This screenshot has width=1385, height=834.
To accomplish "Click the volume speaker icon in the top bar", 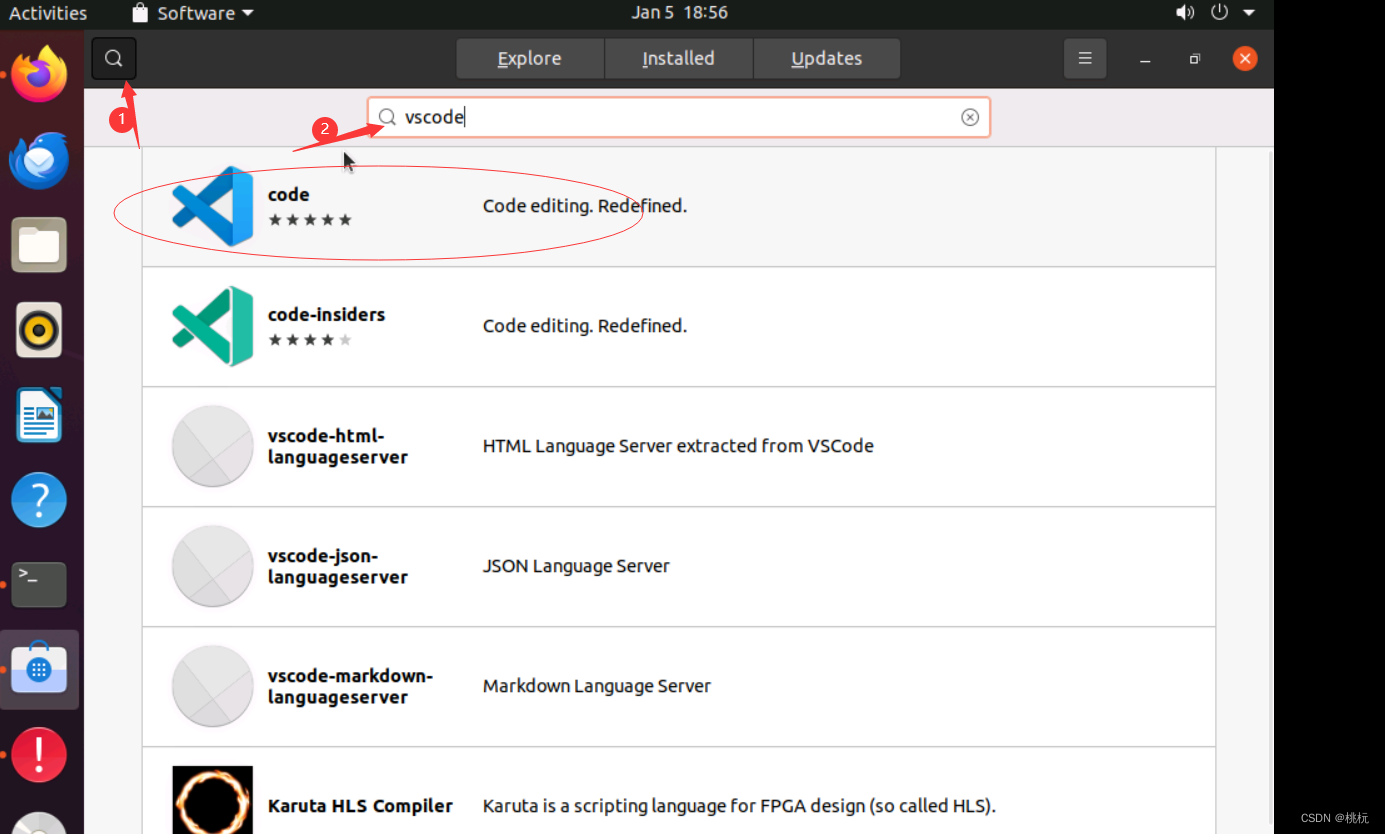I will pos(1185,12).
